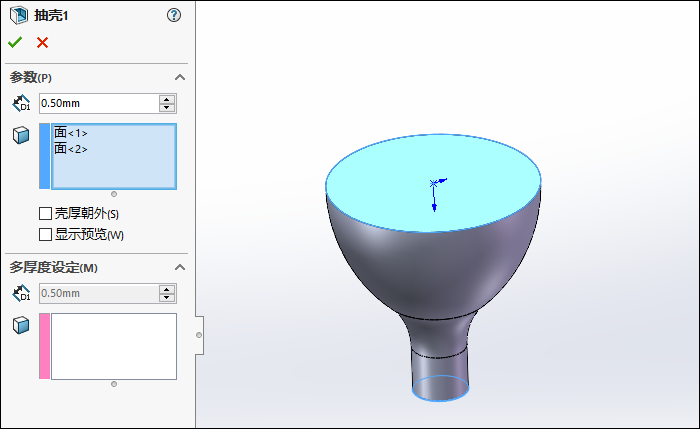The width and height of the screenshot is (700, 429).
Task: Enable the 显示预览 checkbox
Action: [x=45, y=234]
